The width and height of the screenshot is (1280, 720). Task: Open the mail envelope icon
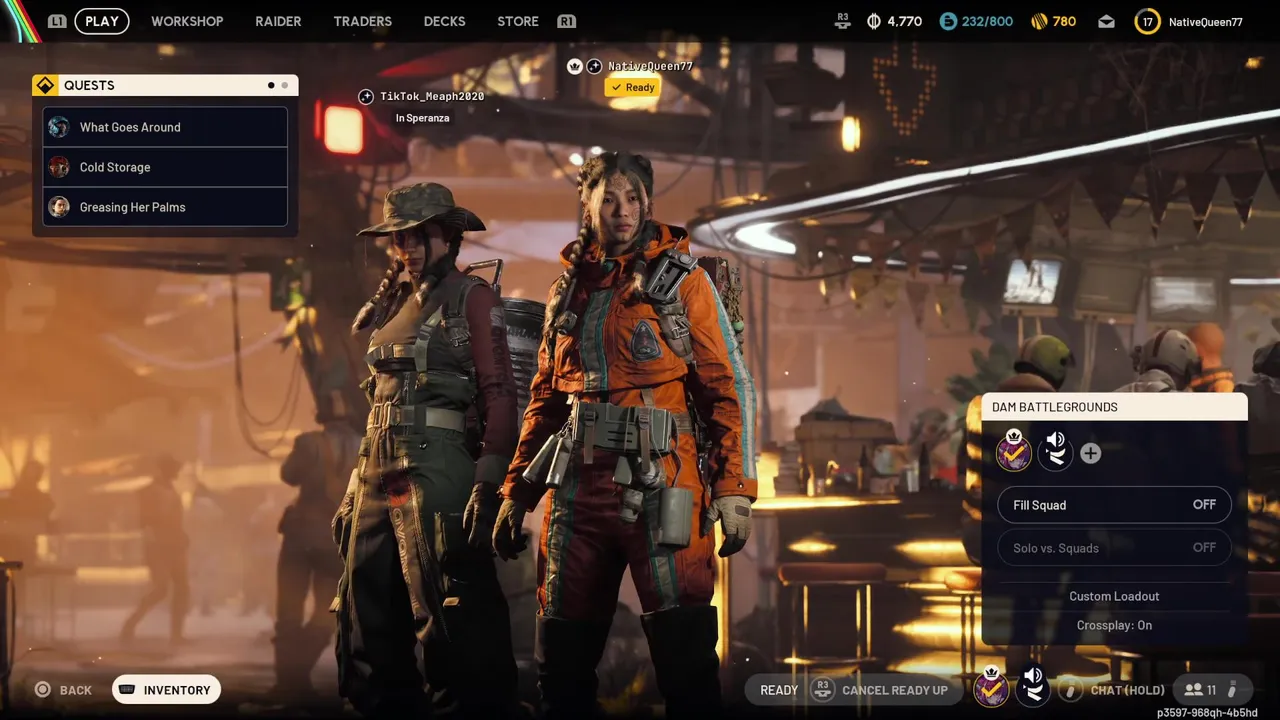(x=1106, y=21)
